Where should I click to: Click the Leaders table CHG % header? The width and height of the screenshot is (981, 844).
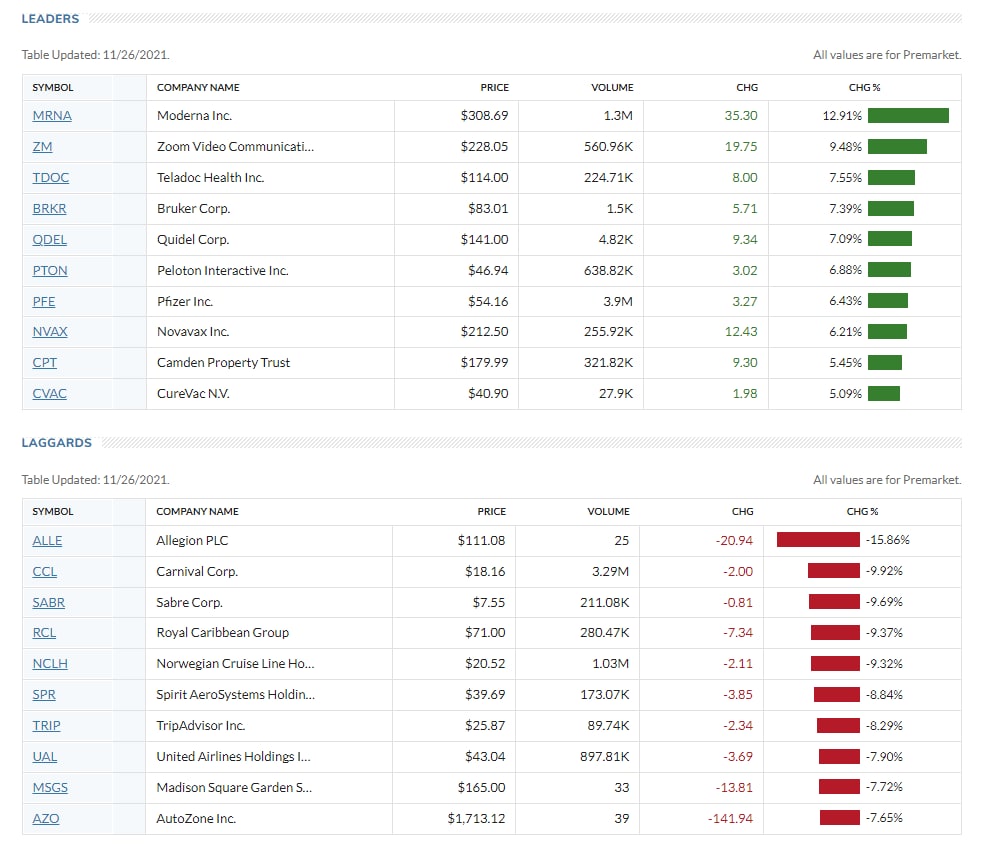(864, 88)
